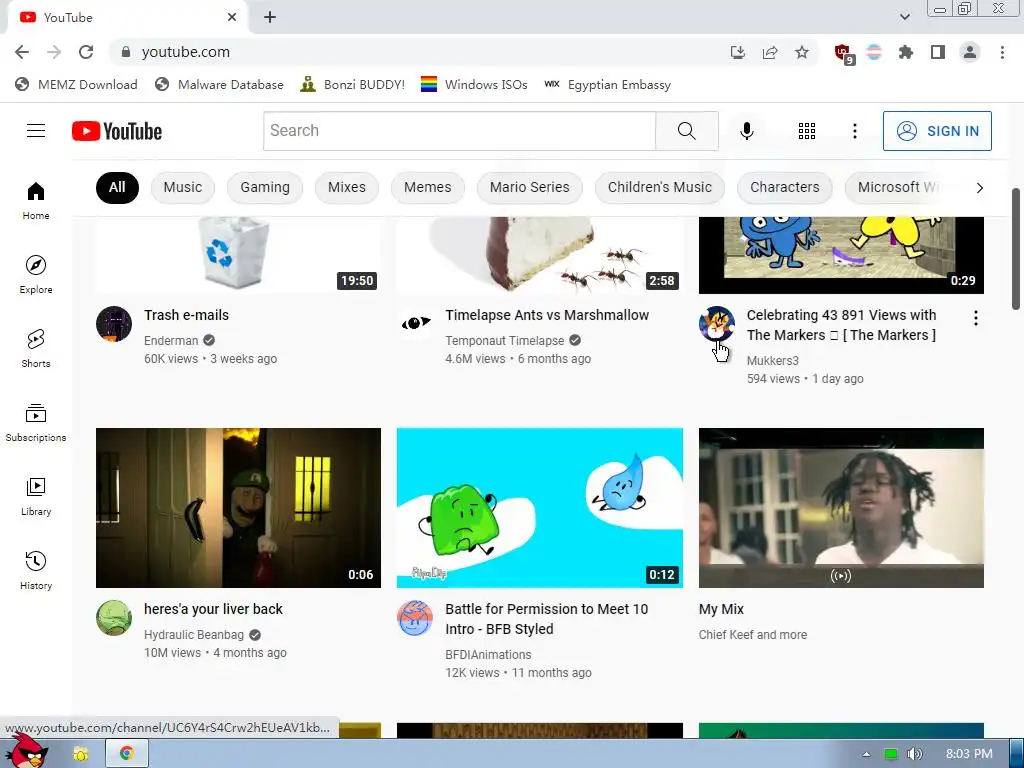The image size is (1024, 768).
Task: Open the Chrome profile avatar
Action: 970,52
